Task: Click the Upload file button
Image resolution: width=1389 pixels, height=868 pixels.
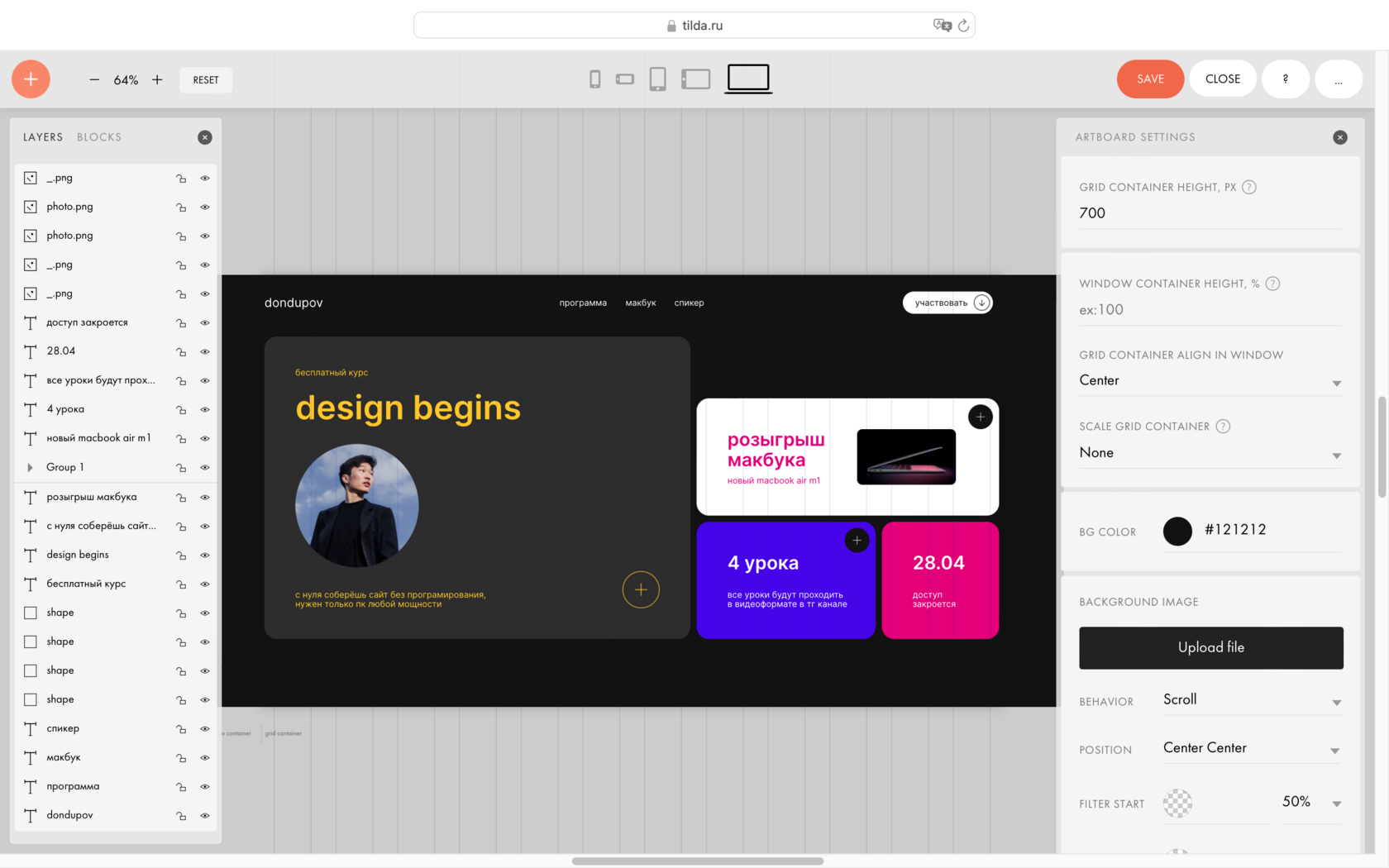Action: point(1210,647)
